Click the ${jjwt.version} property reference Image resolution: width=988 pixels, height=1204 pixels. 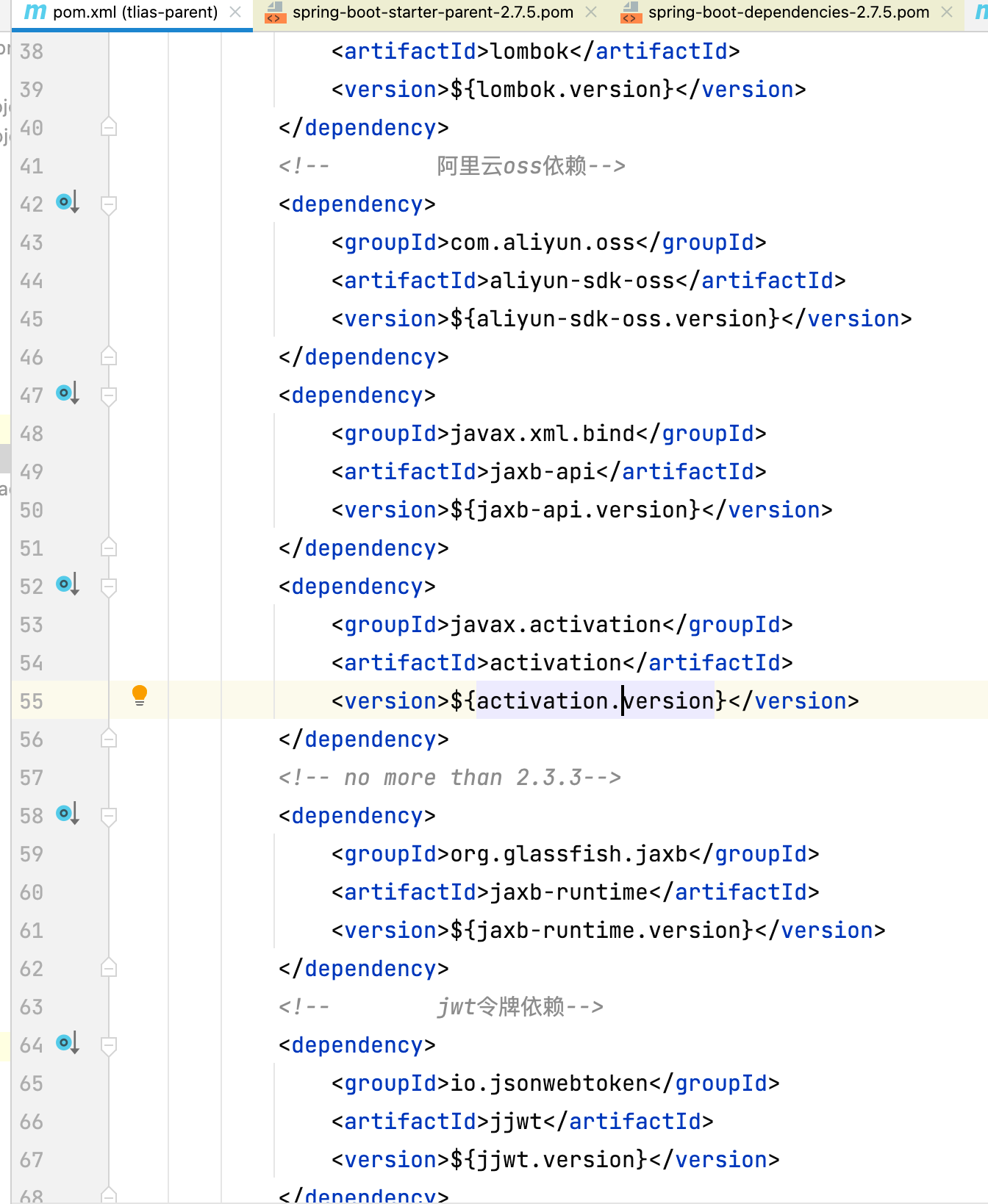[x=549, y=1160]
